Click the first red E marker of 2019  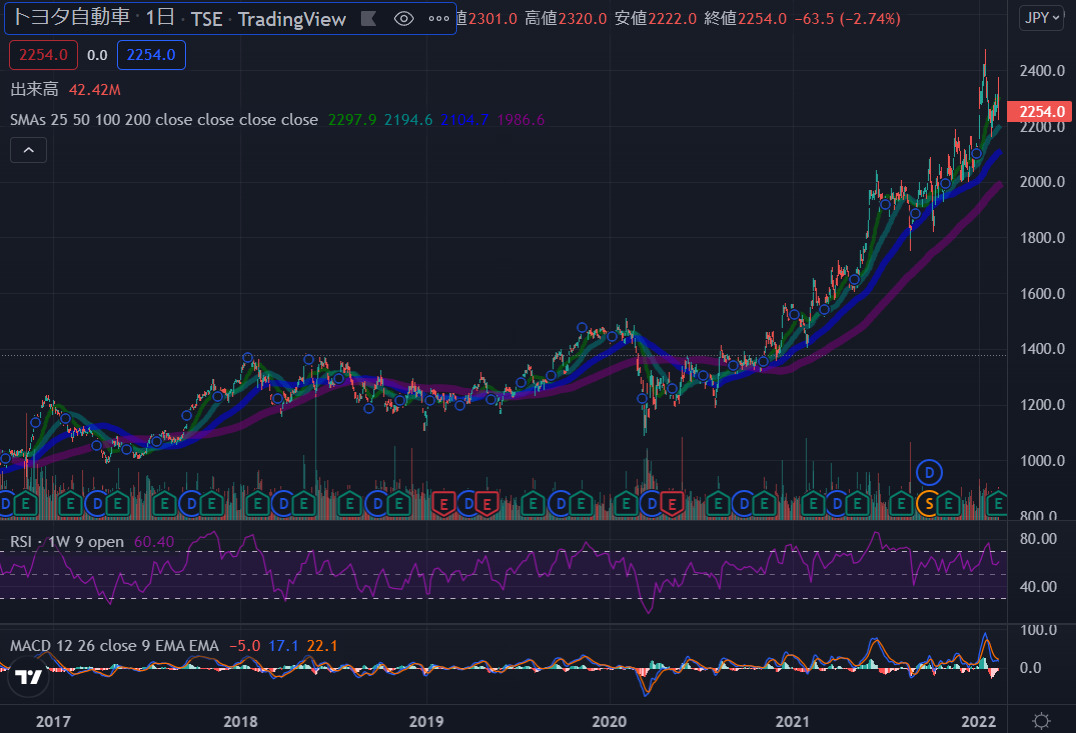point(443,504)
